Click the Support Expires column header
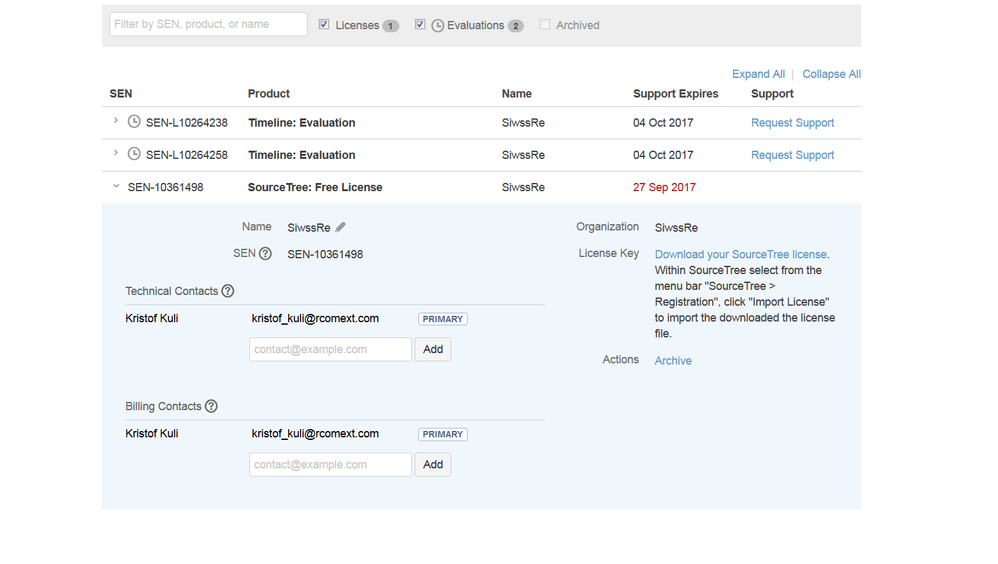Screen dimensions: 998x564 click(x=675, y=94)
